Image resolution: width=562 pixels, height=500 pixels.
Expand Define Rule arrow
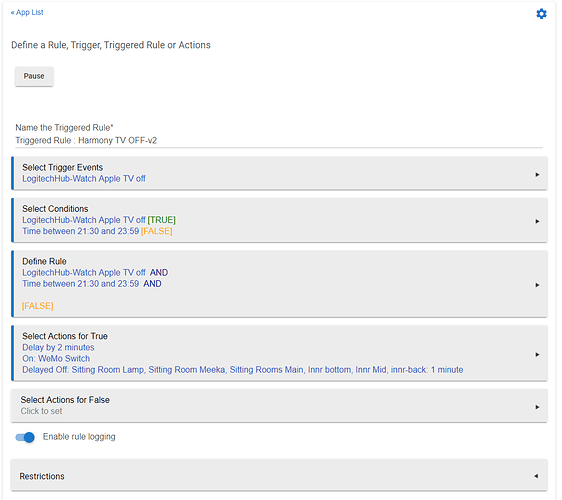point(537,285)
